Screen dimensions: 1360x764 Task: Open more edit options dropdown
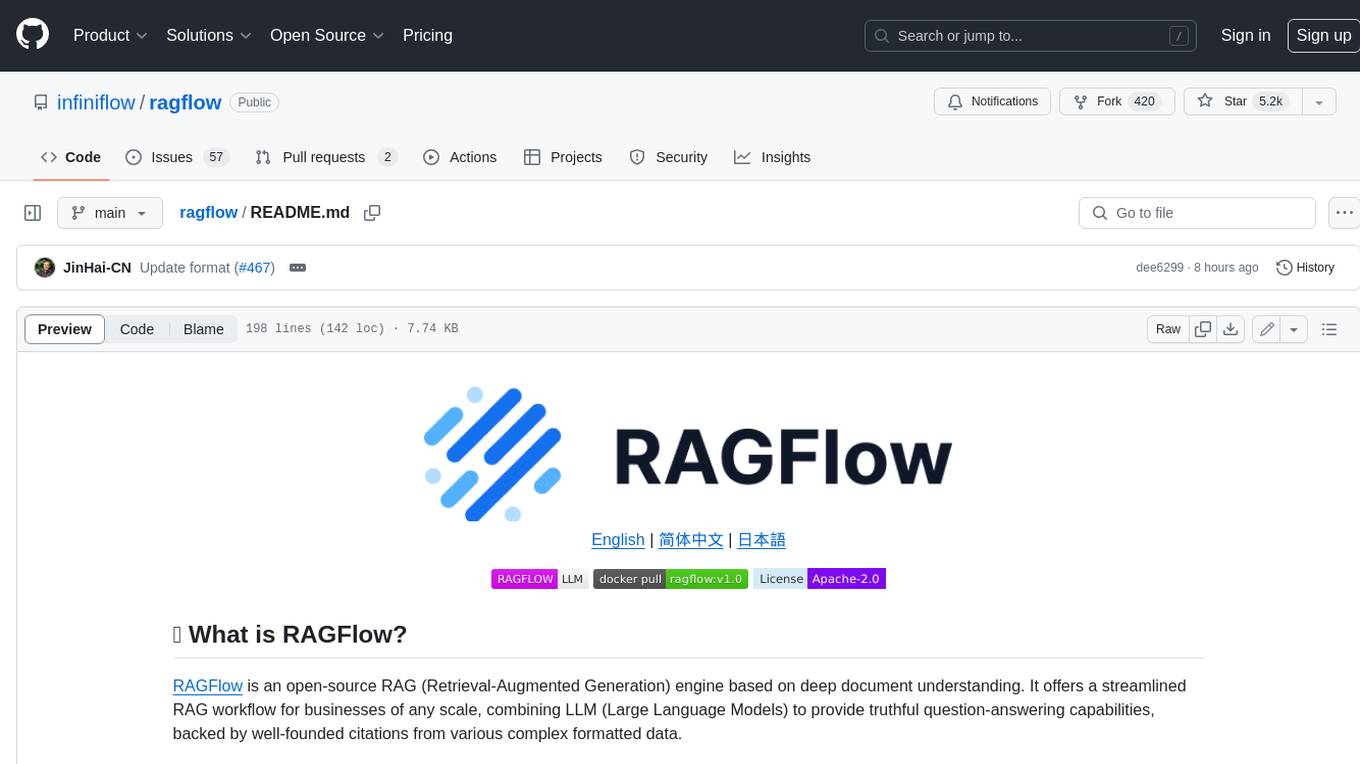click(1294, 329)
